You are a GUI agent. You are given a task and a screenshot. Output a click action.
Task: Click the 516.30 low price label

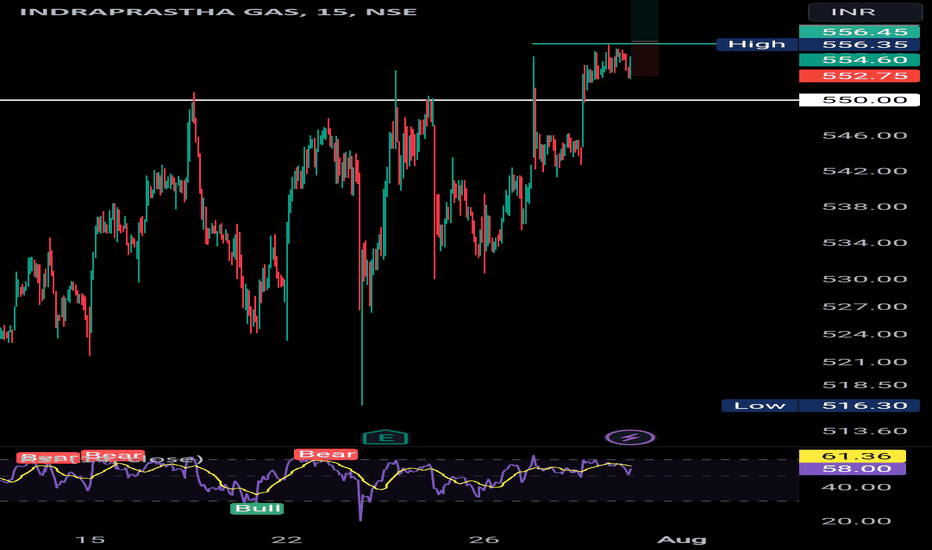[859, 406]
